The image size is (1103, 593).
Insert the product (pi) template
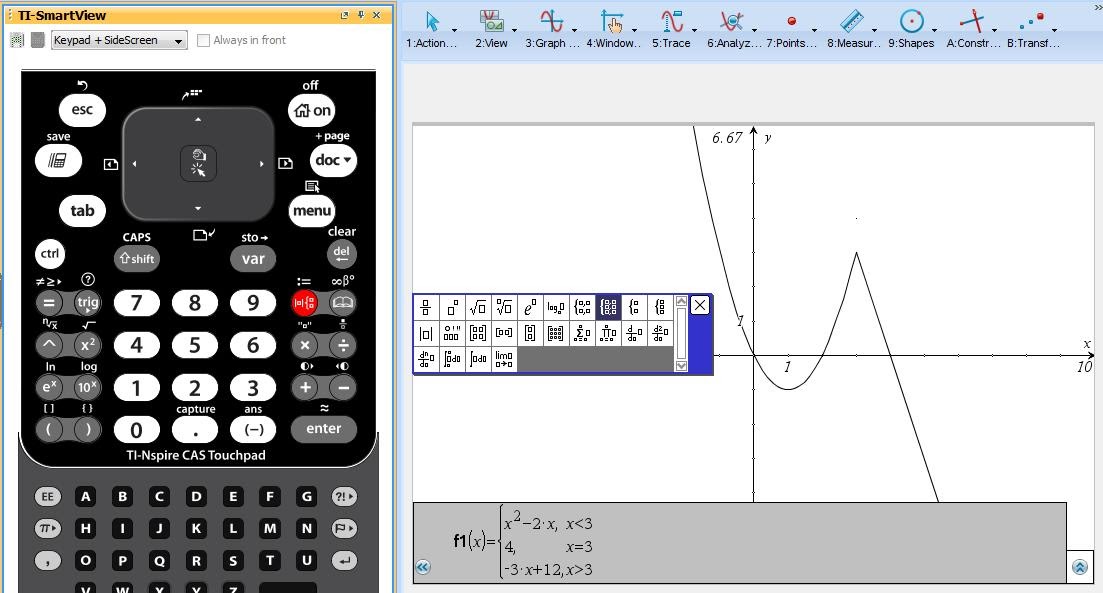coord(608,333)
